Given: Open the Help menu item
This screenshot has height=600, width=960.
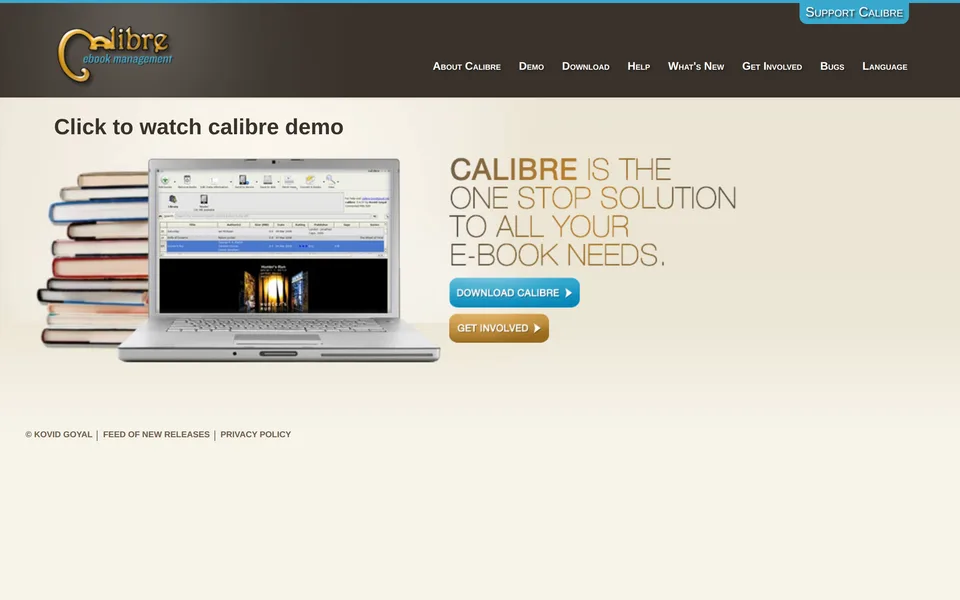Looking at the screenshot, I should click(639, 66).
